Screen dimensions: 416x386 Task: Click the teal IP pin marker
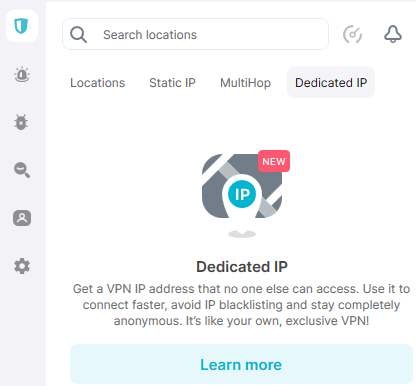tap(242, 194)
